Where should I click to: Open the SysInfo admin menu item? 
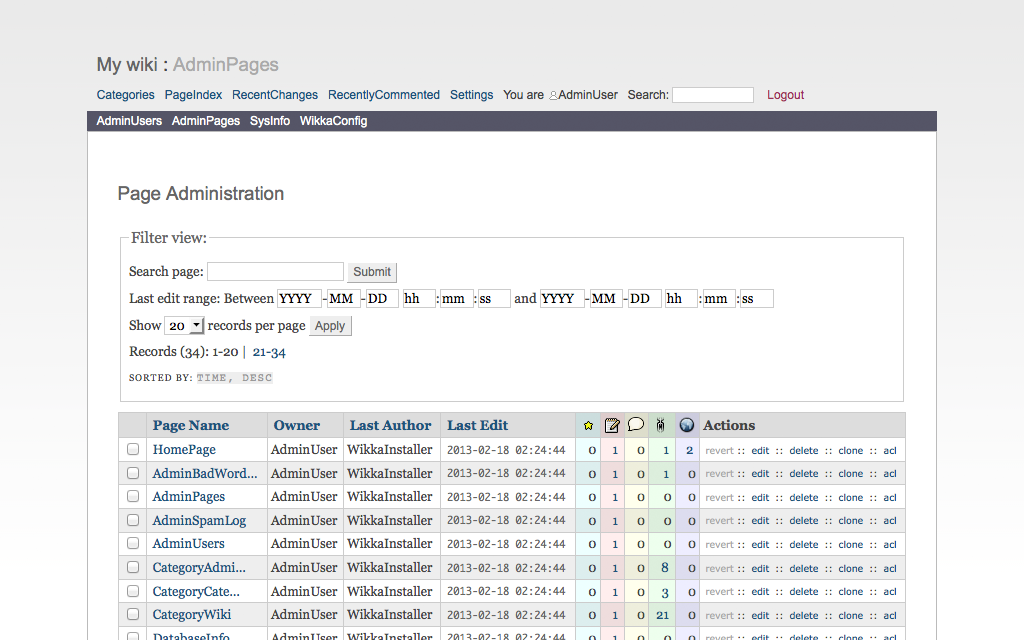click(x=270, y=121)
